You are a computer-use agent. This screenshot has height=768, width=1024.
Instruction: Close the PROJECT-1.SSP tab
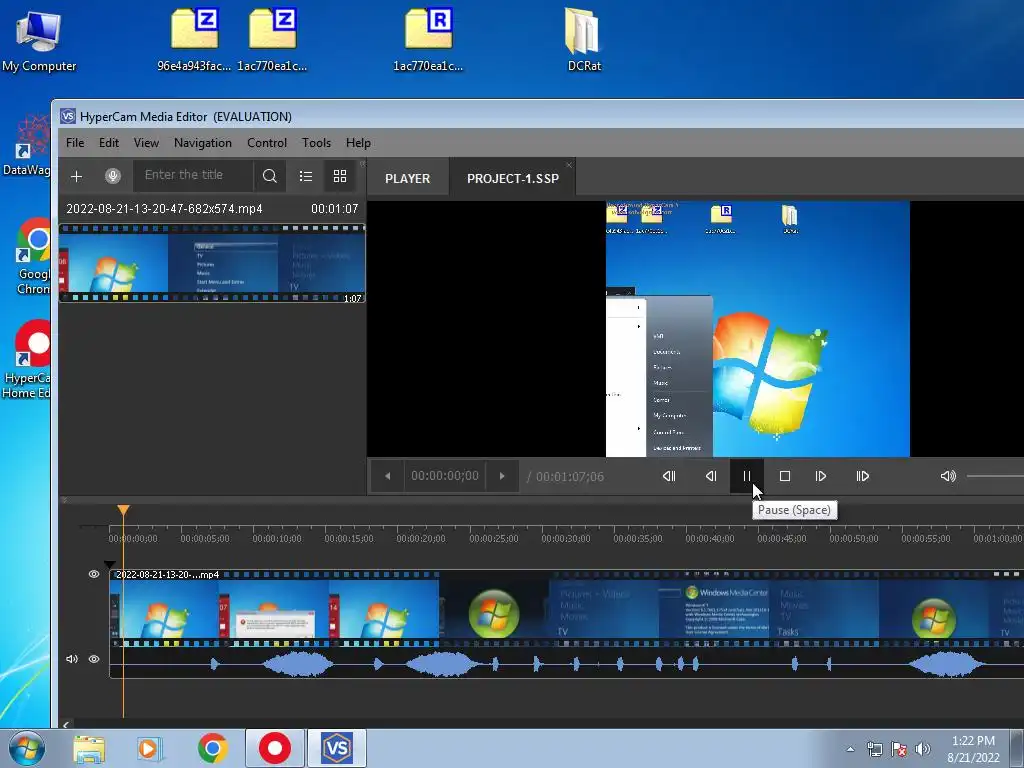tap(569, 165)
